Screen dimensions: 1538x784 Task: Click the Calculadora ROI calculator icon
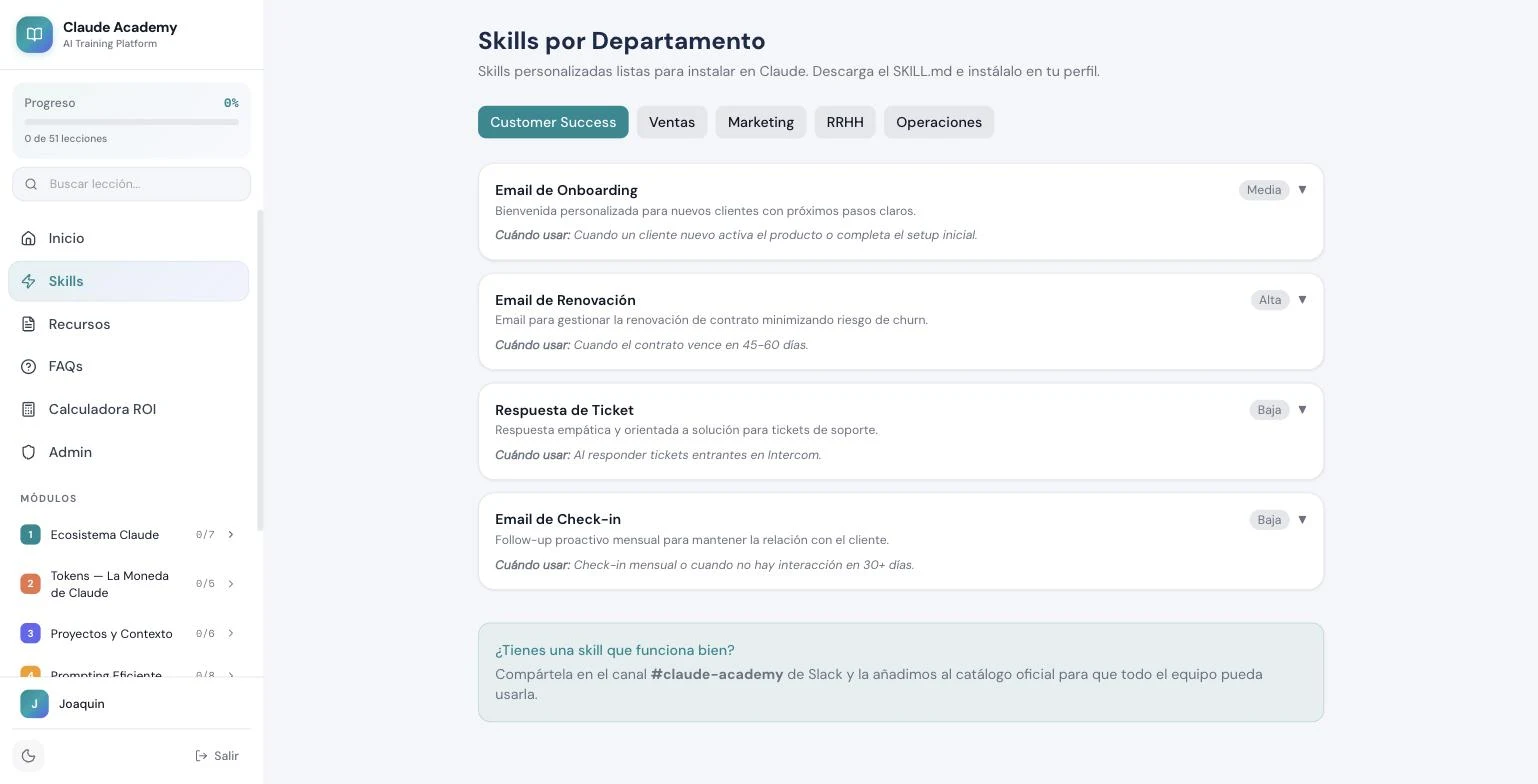tap(29, 409)
